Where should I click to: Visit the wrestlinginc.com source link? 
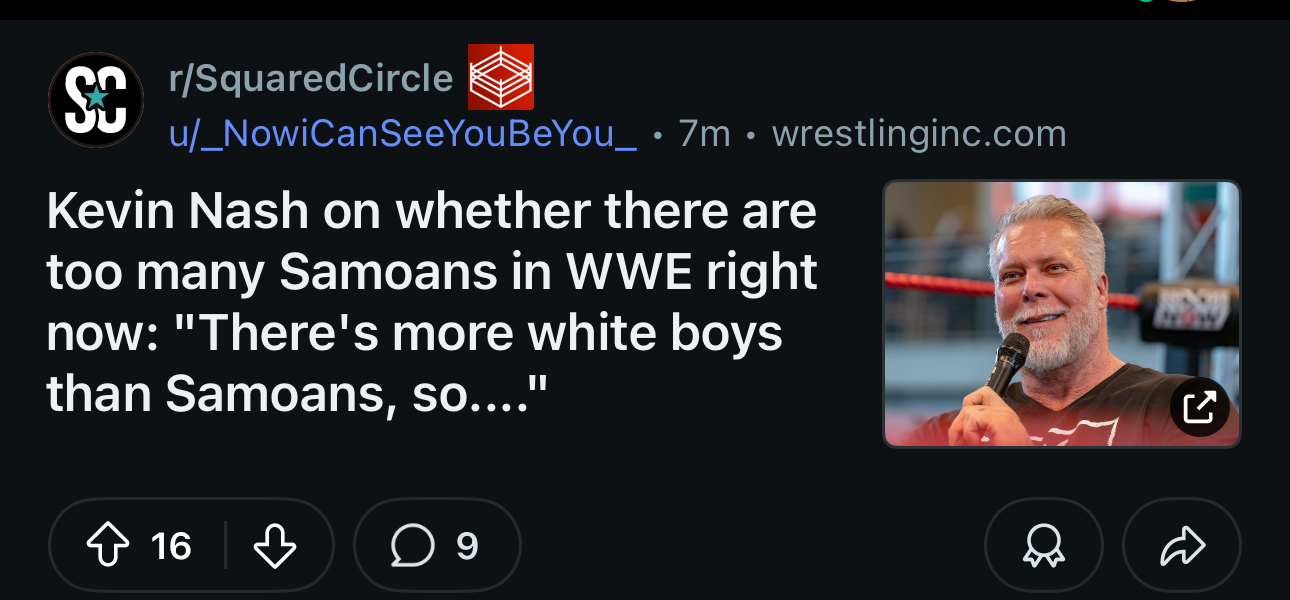click(x=919, y=134)
